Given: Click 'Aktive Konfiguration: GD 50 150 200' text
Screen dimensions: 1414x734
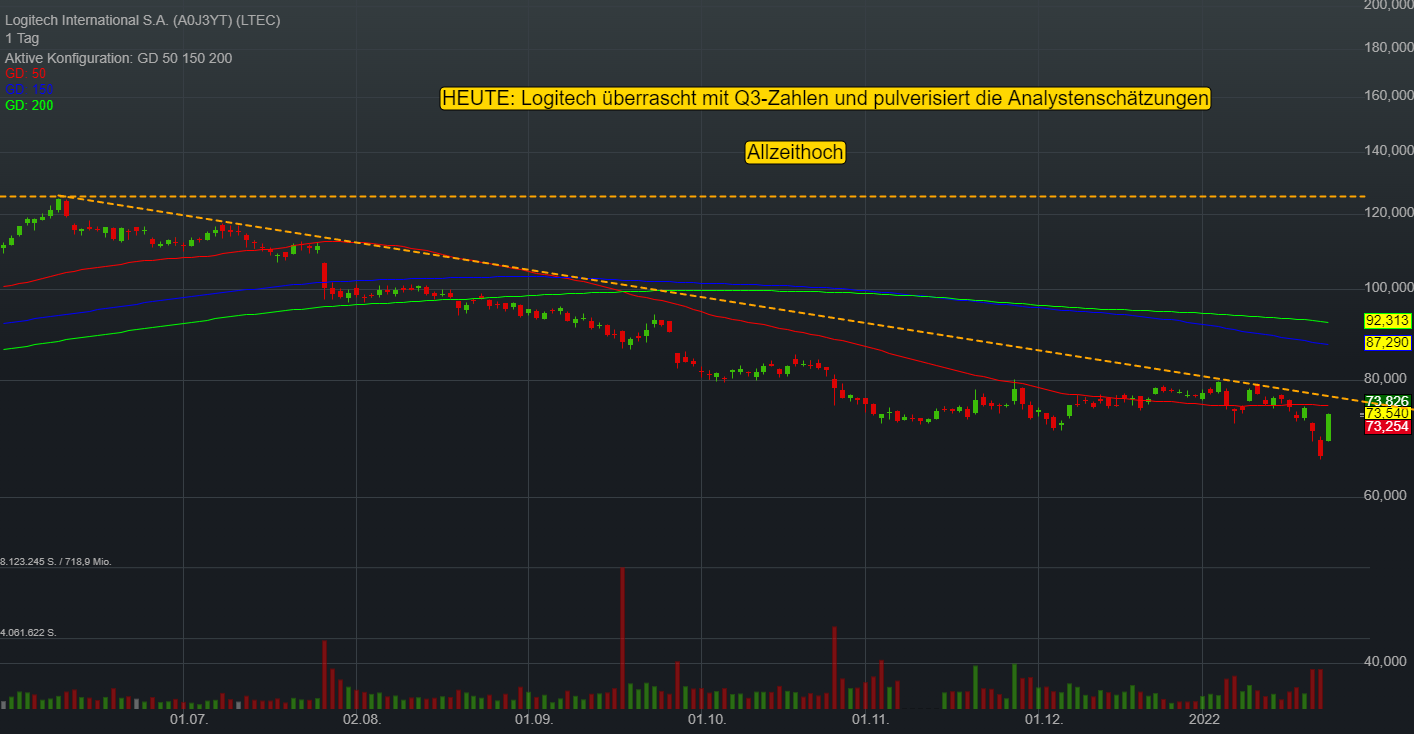Looking at the screenshot, I should pyautogui.click(x=118, y=58).
